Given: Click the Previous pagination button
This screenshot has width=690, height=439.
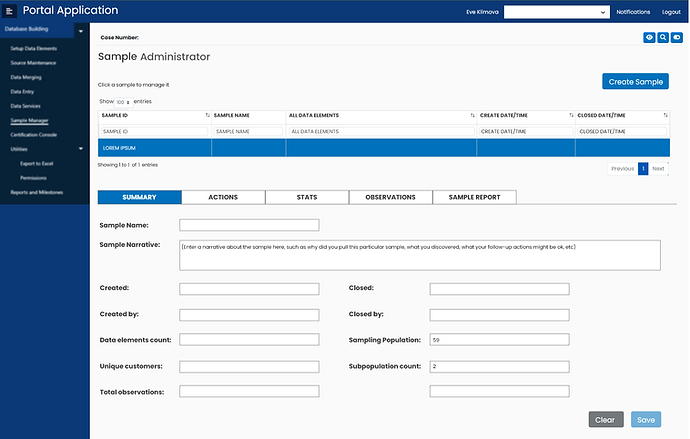Looking at the screenshot, I should pyautogui.click(x=623, y=168).
